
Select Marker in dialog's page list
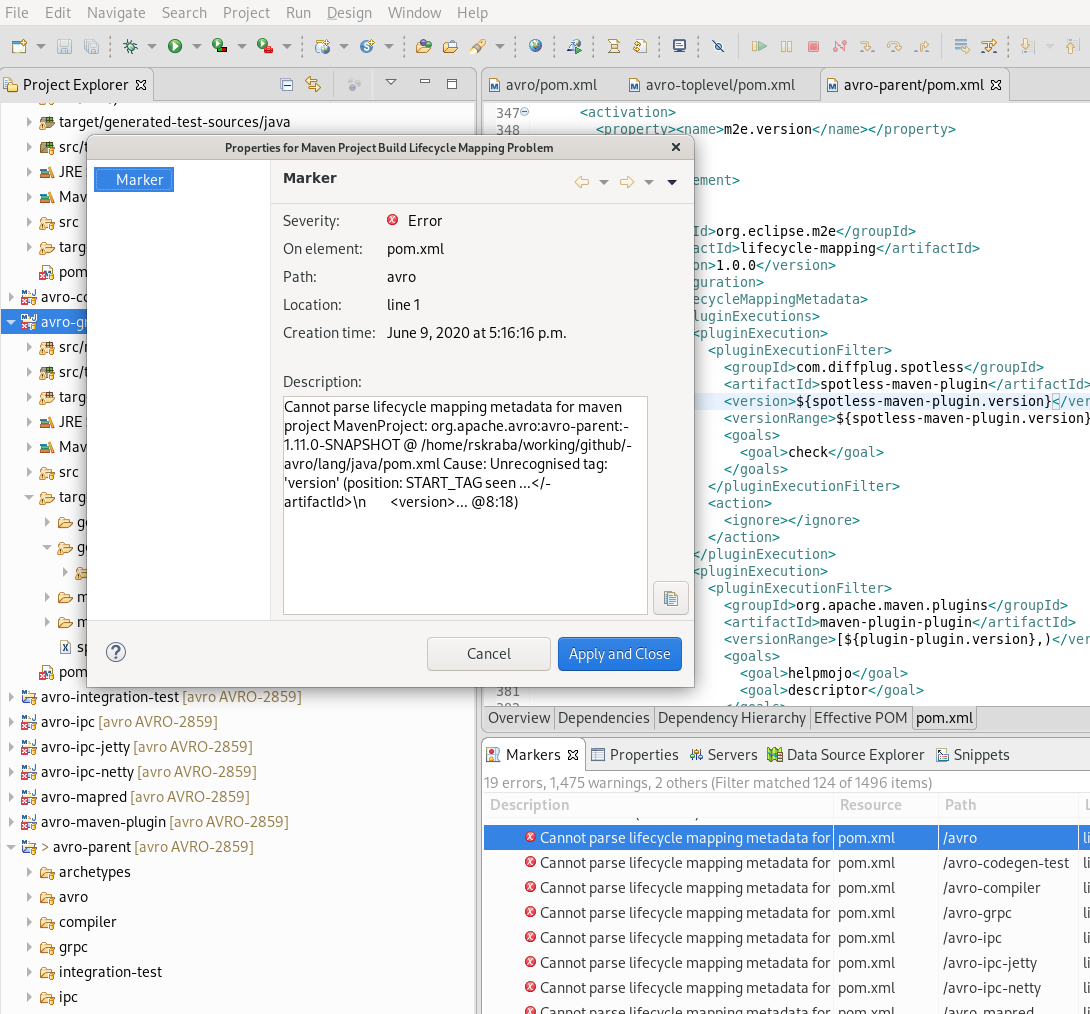(134, 179)
